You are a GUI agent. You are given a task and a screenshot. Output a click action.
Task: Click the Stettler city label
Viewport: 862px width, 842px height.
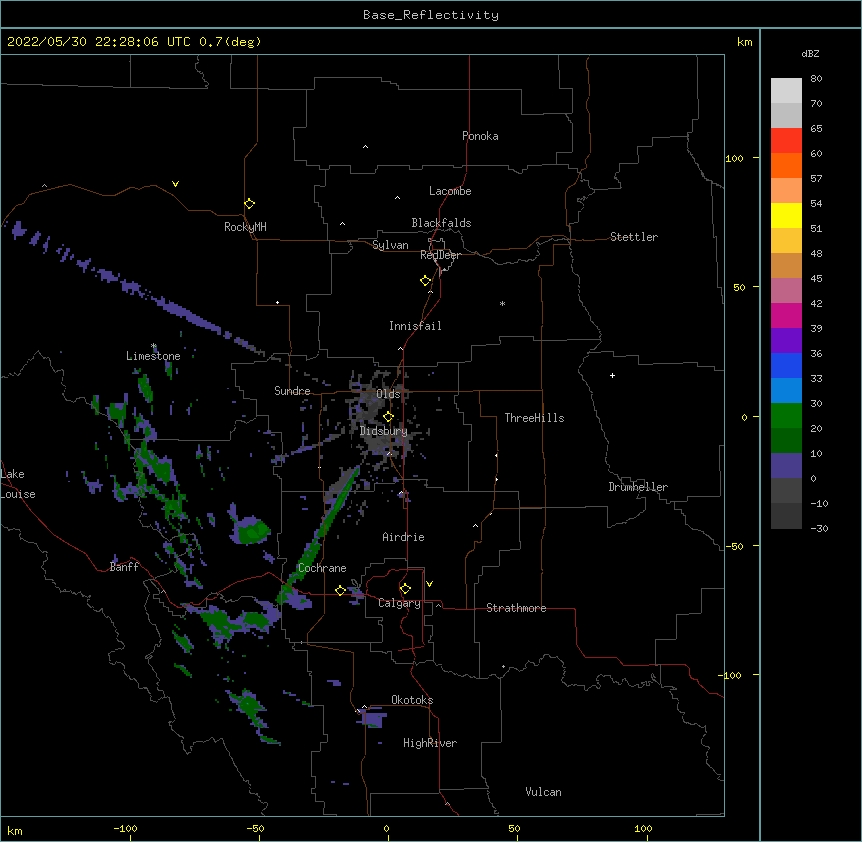click(x=634, y=237)
